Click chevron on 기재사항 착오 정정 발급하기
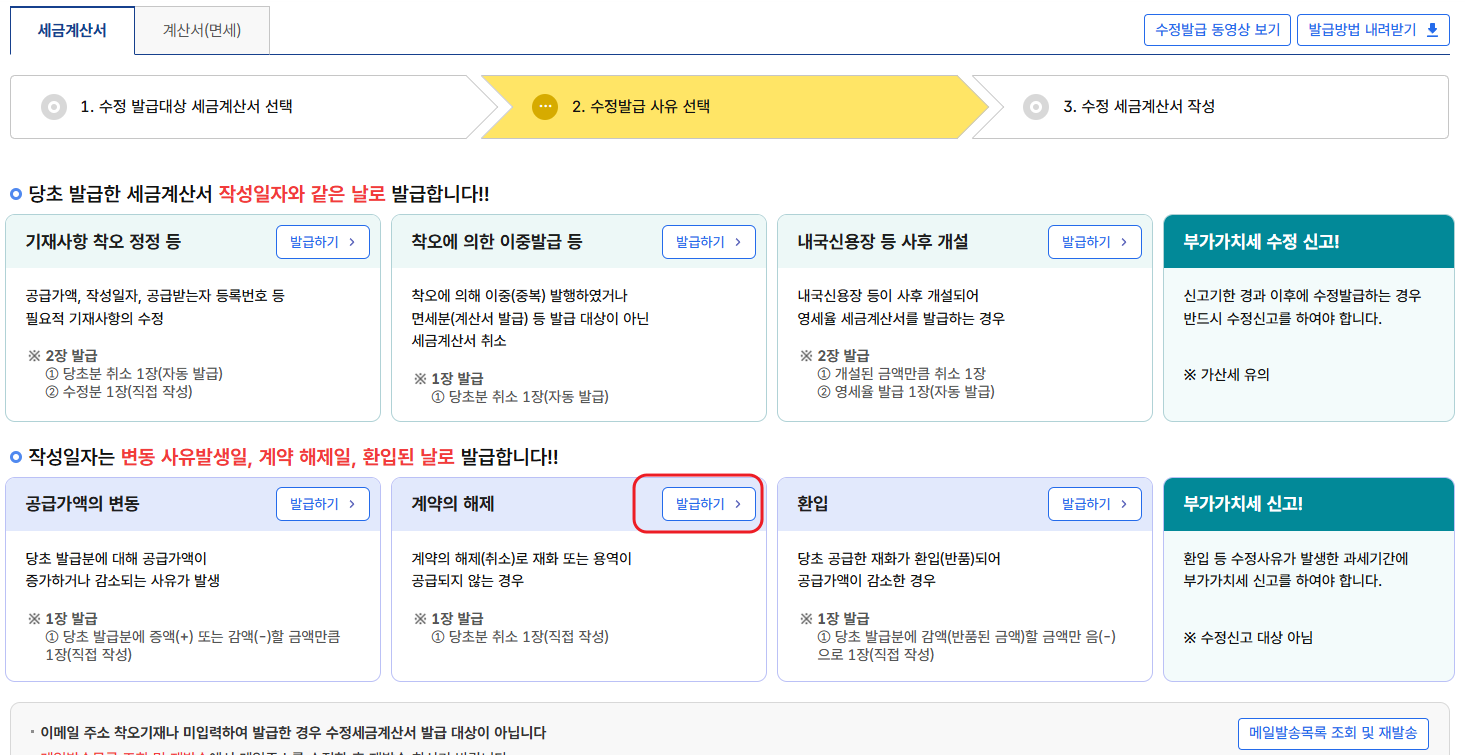 [351, 241]
